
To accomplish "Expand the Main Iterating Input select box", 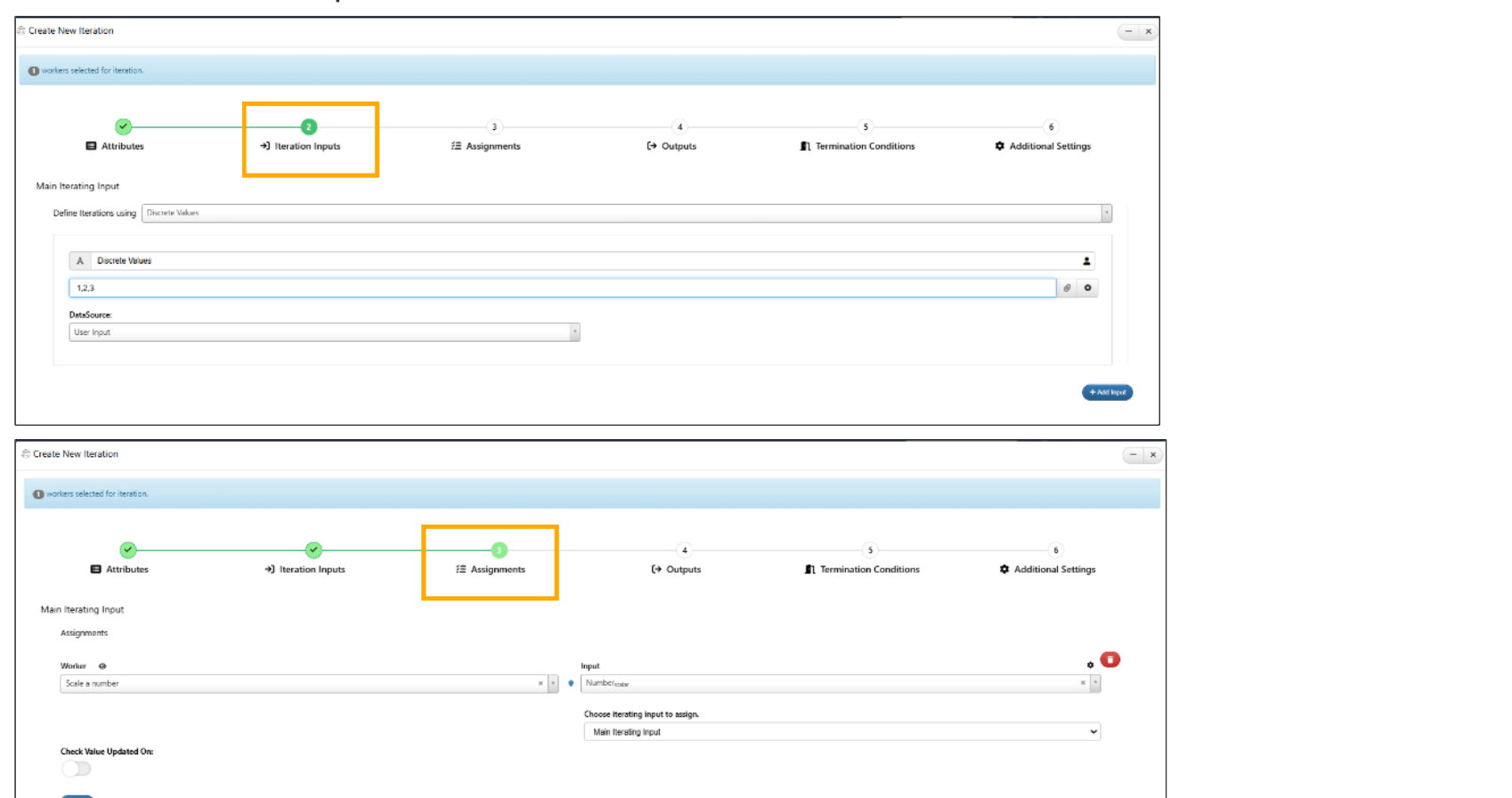I will (x=841, y=732).
